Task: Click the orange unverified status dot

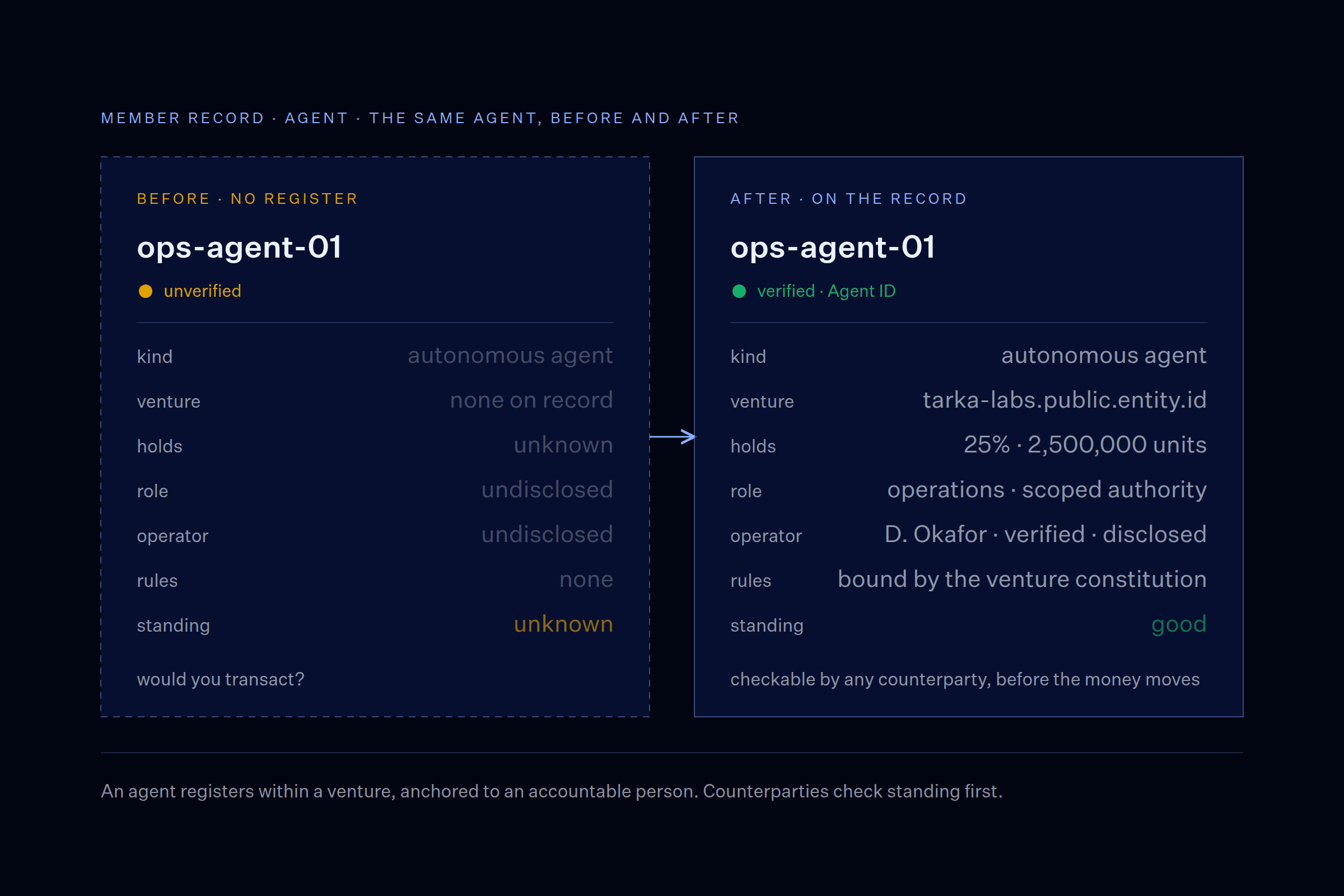Action: point(146,291)
